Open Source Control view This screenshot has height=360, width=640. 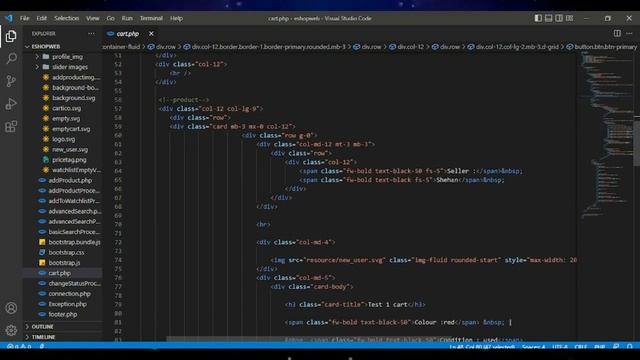click(x=11, y=81)
